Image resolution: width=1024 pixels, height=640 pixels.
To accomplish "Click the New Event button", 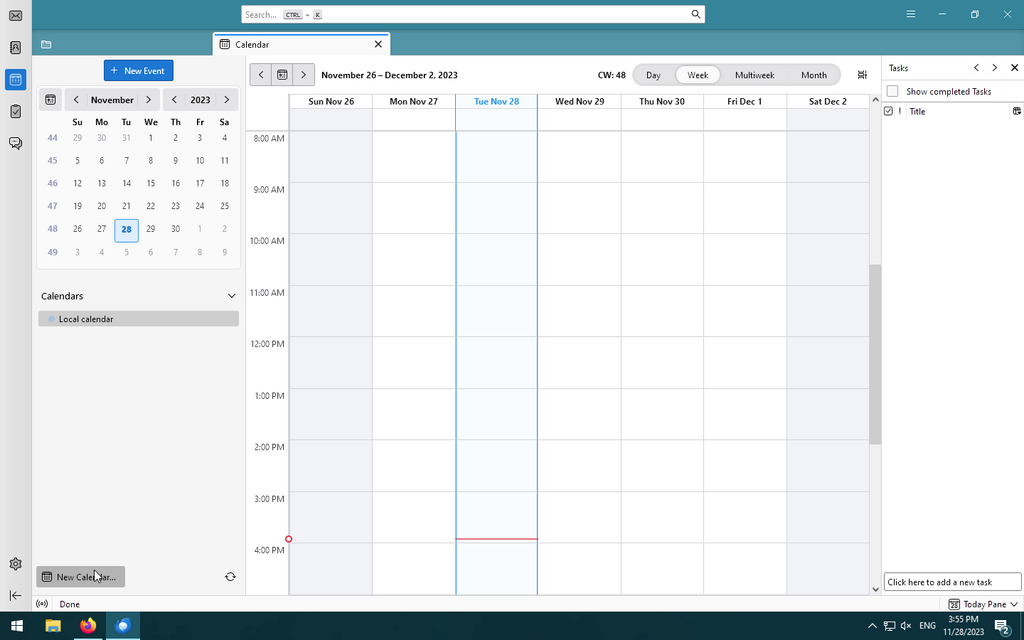I will [138, 71].
